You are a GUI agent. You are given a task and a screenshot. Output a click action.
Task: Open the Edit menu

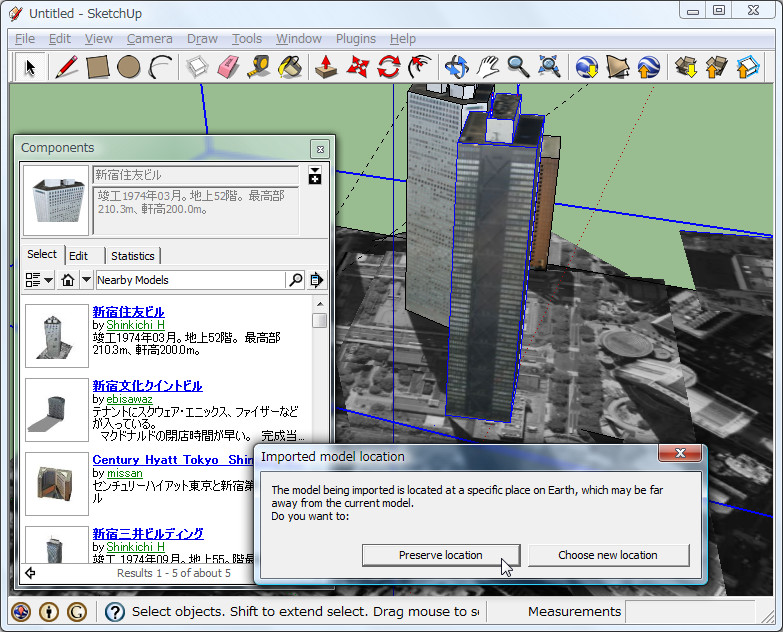[x=60, y=39]
